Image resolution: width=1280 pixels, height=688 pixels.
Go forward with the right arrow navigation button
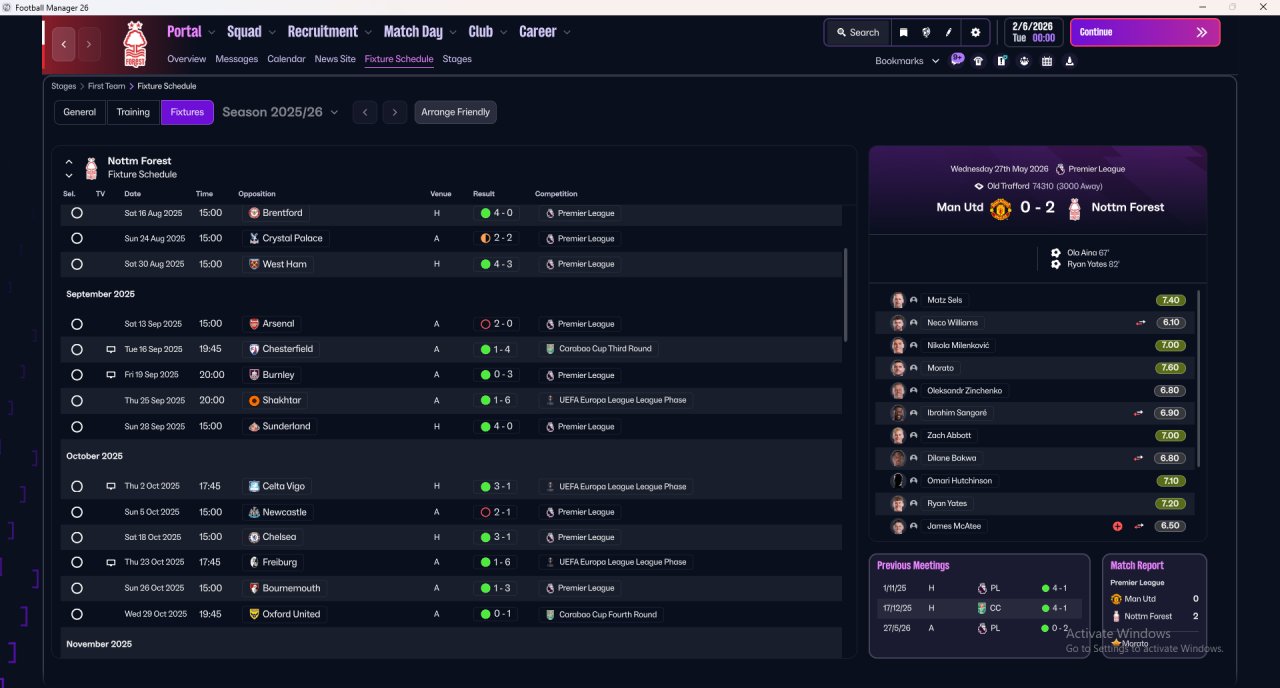click(89, 44)
